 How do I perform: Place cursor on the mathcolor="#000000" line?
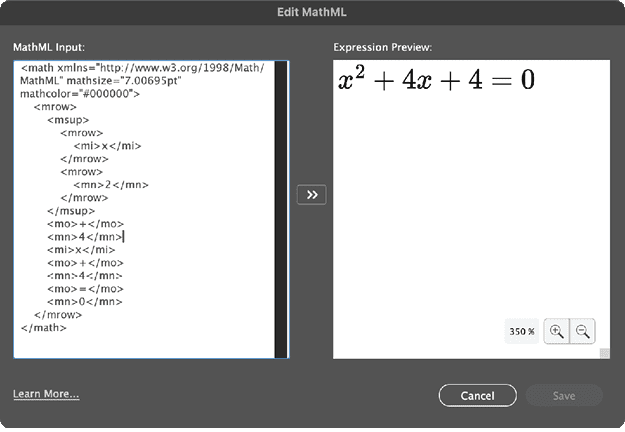(x=80, y=93)
